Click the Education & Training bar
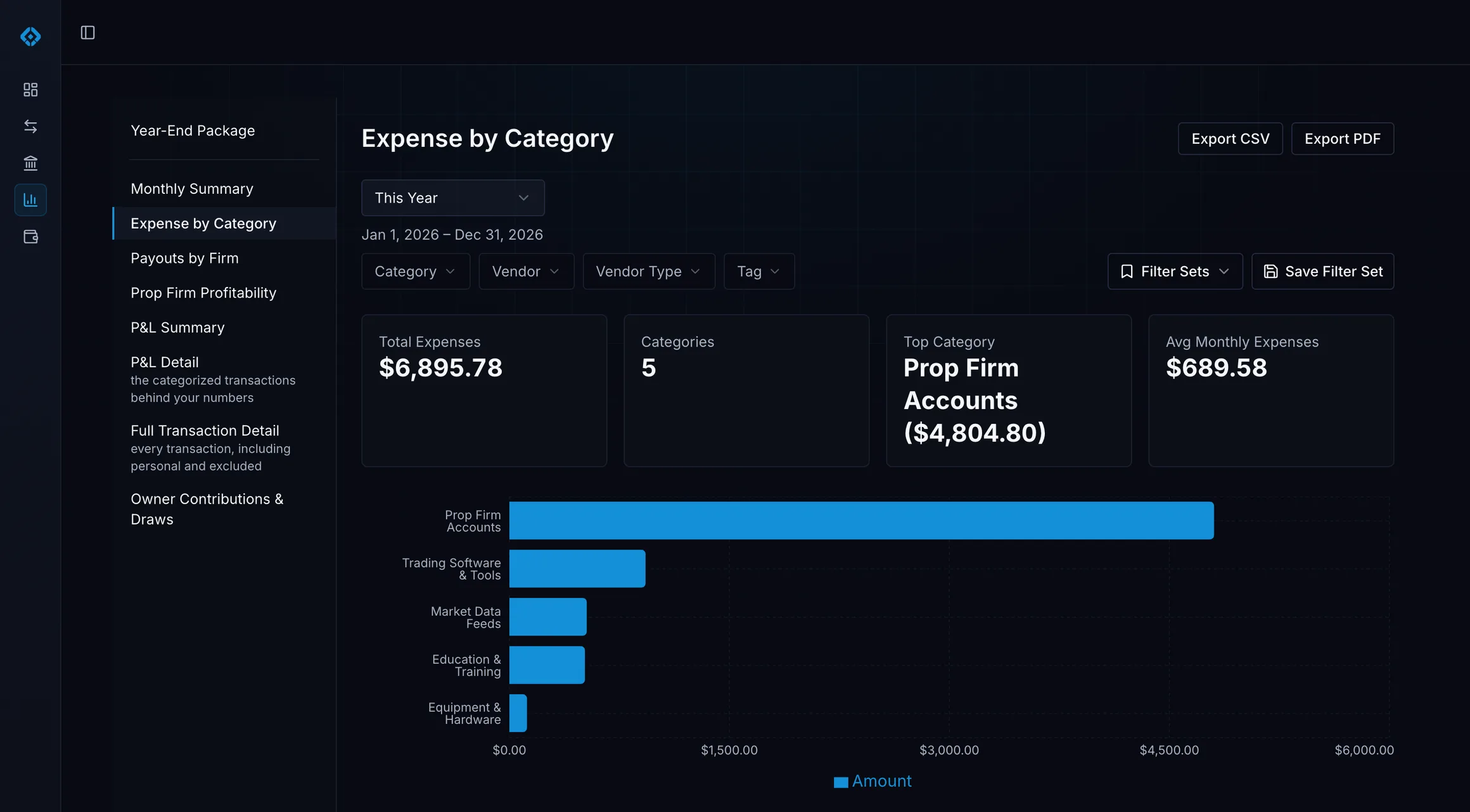The width and height of the screenshot is (1470, 812). click(x=547, y=665)
